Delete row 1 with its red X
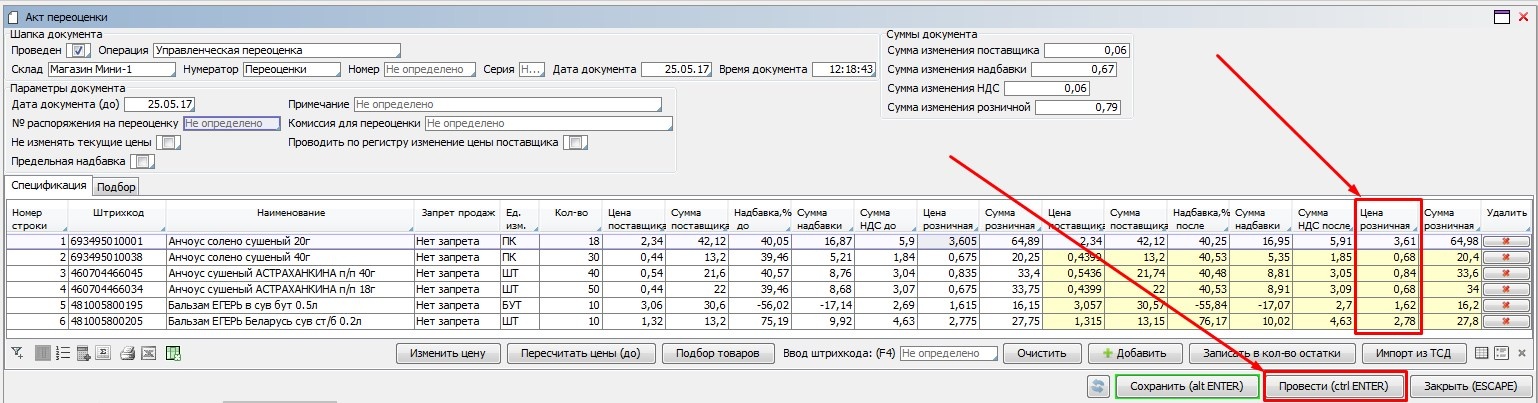The height and width of the screenshot is (403, 1538). click(x=1506, y=241)
